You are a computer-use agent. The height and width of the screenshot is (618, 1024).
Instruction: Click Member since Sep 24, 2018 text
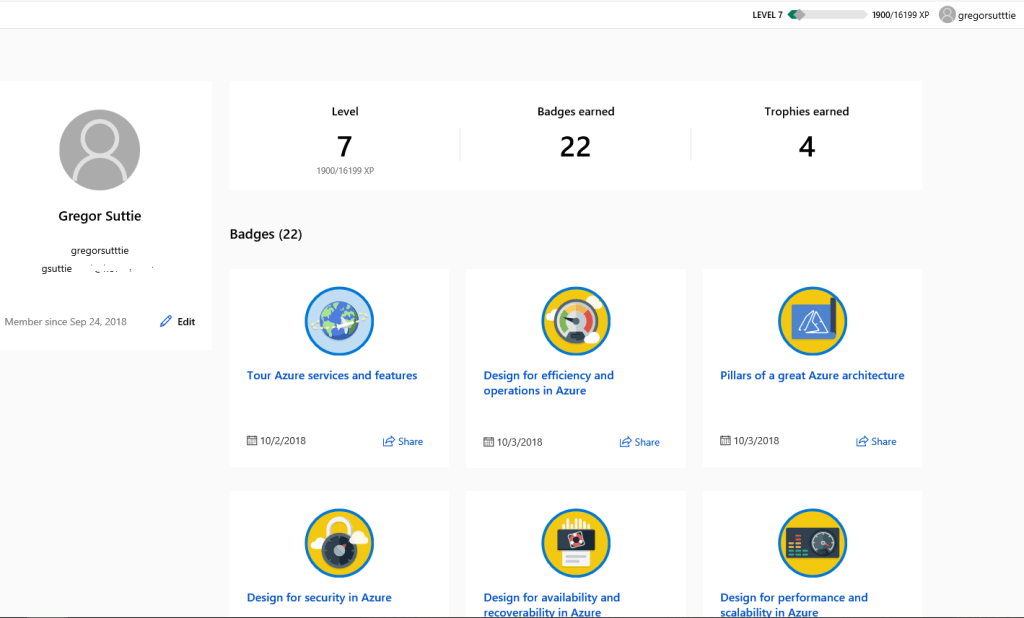65,321
